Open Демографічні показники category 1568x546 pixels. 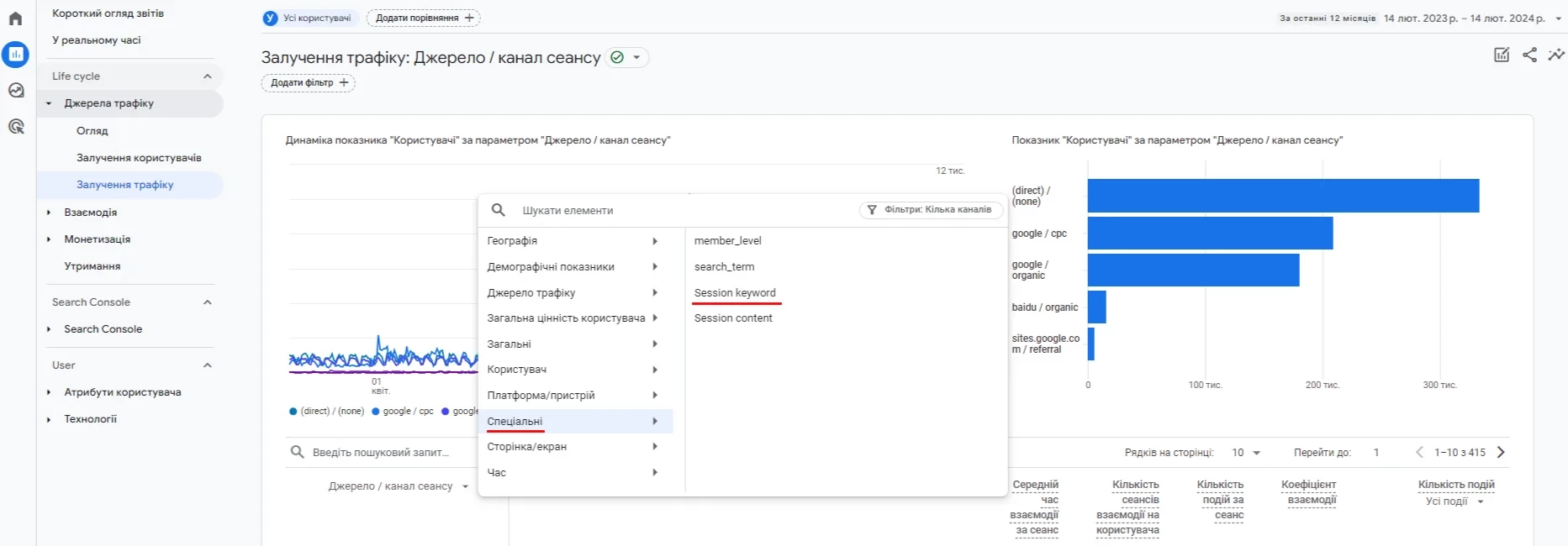(576, 267)
